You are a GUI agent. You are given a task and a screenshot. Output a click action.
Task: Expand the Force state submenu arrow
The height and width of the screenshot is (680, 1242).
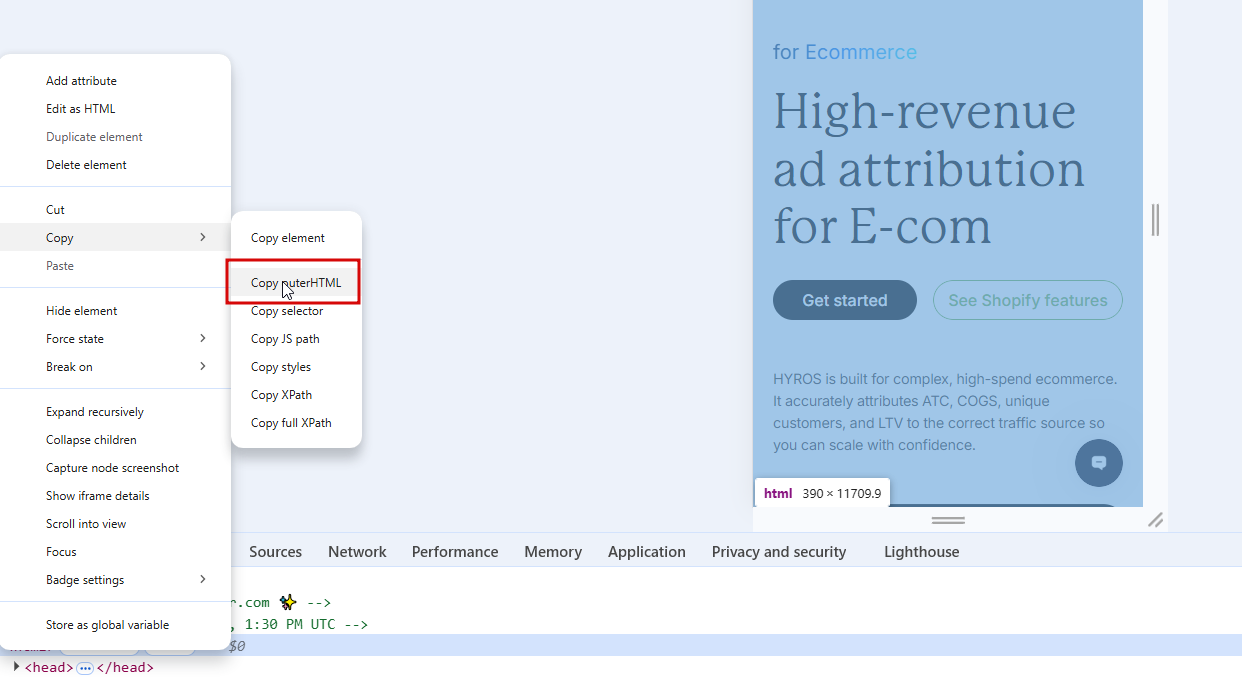pyautogui.click(x=203, y=339)
